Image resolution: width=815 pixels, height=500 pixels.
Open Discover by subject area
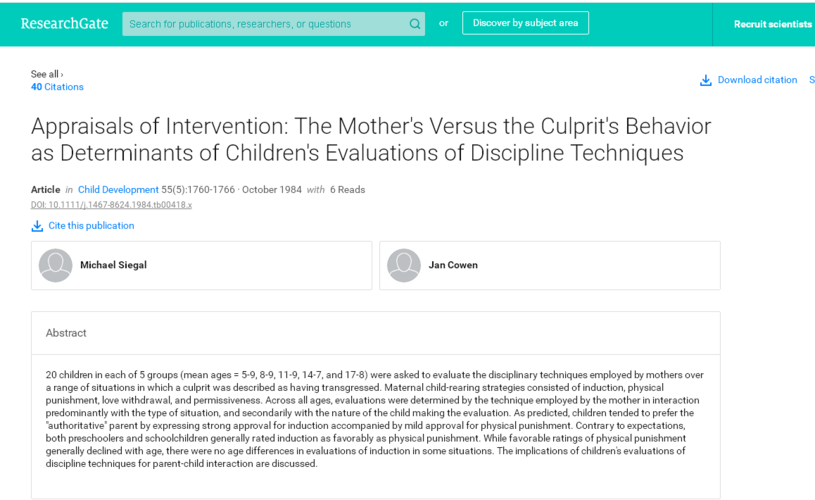525,23
